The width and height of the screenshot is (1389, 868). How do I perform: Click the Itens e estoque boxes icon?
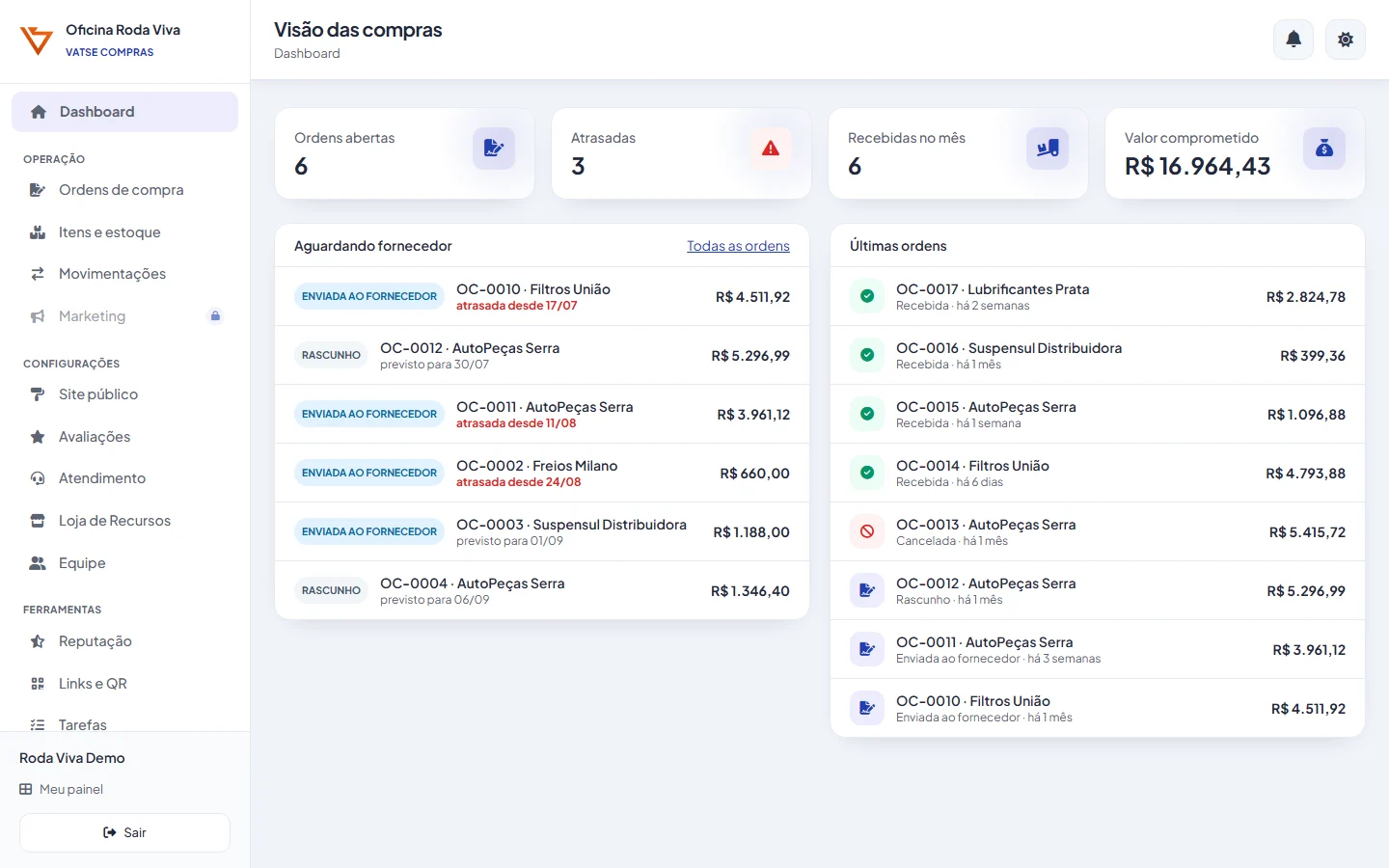coord(38,232)
